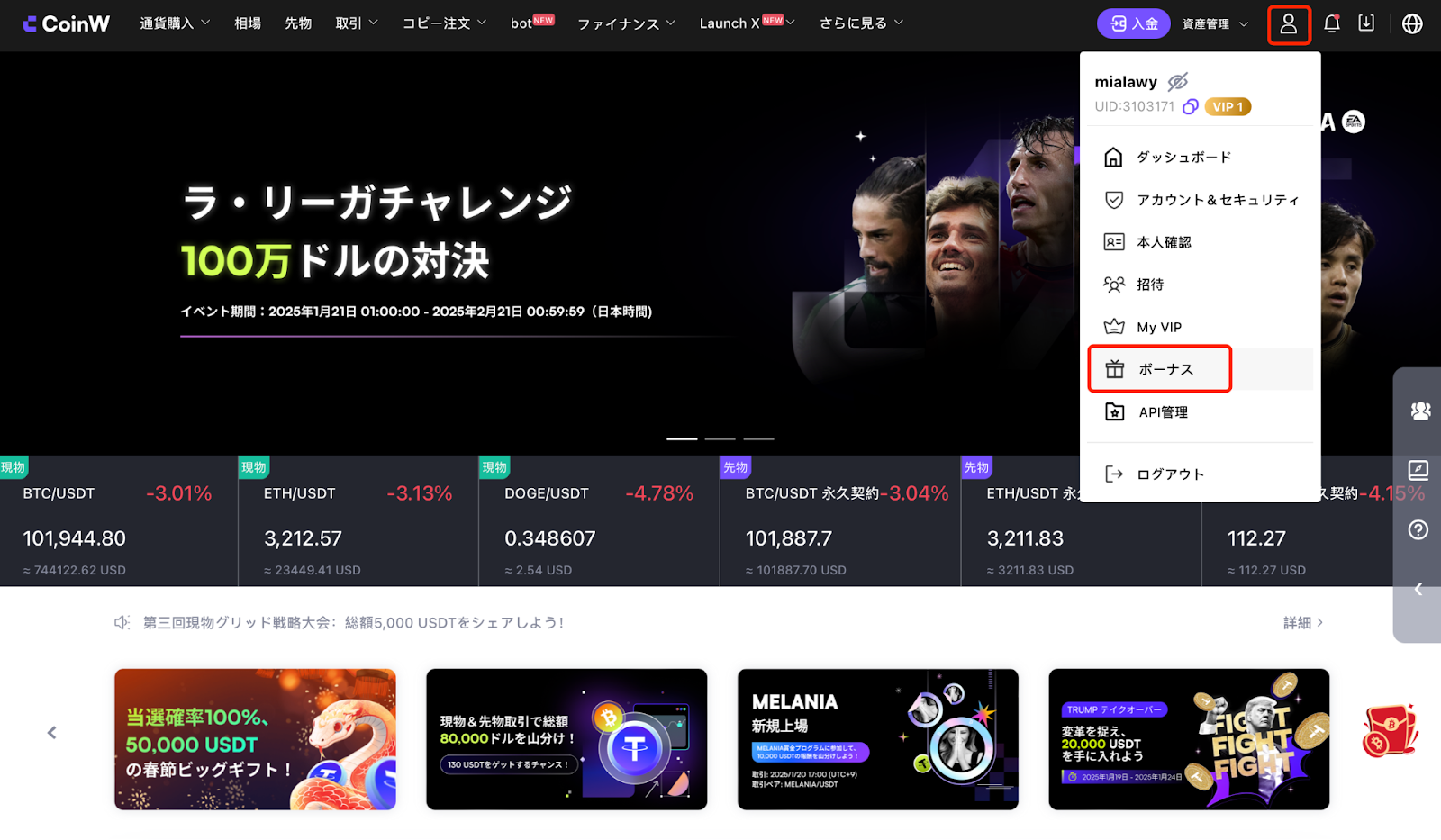Open the BTC/USDT spot ticker

coord(119,521)
